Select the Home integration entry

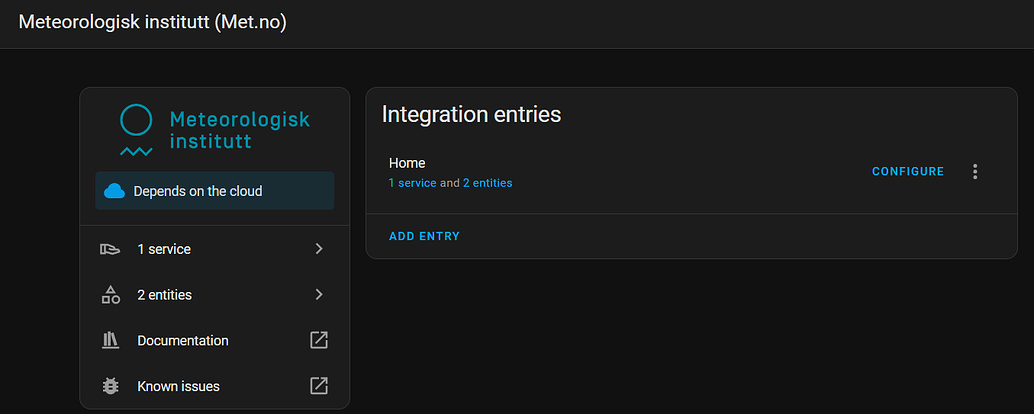click(x=407, y=163)
